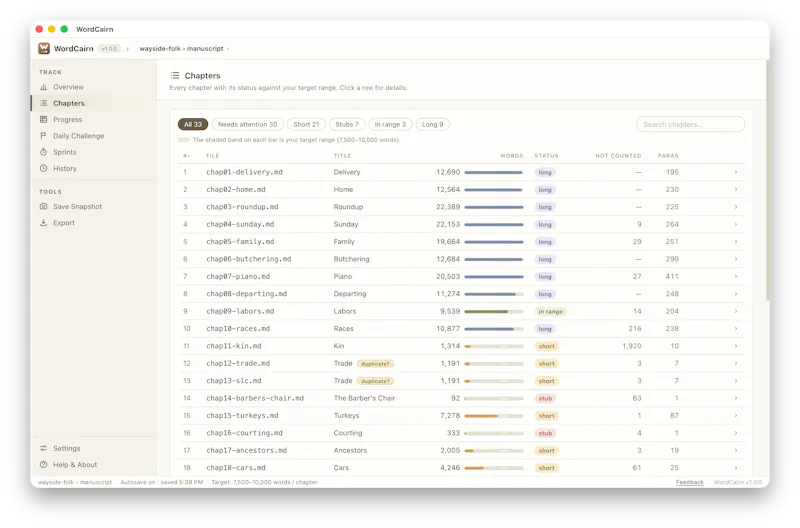The width and height of the screenshot is (800, 528).
Task: Click the Export download icon
Action: 43,223
